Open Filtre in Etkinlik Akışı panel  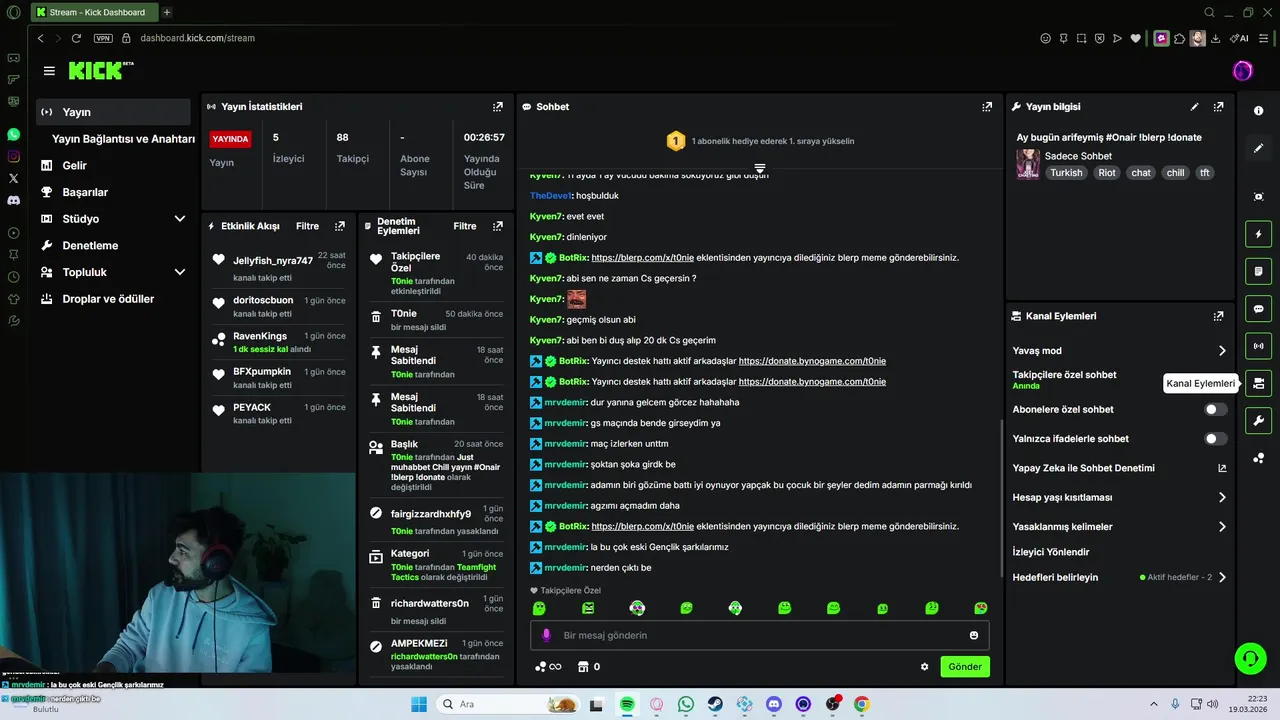tap(307, 227)
